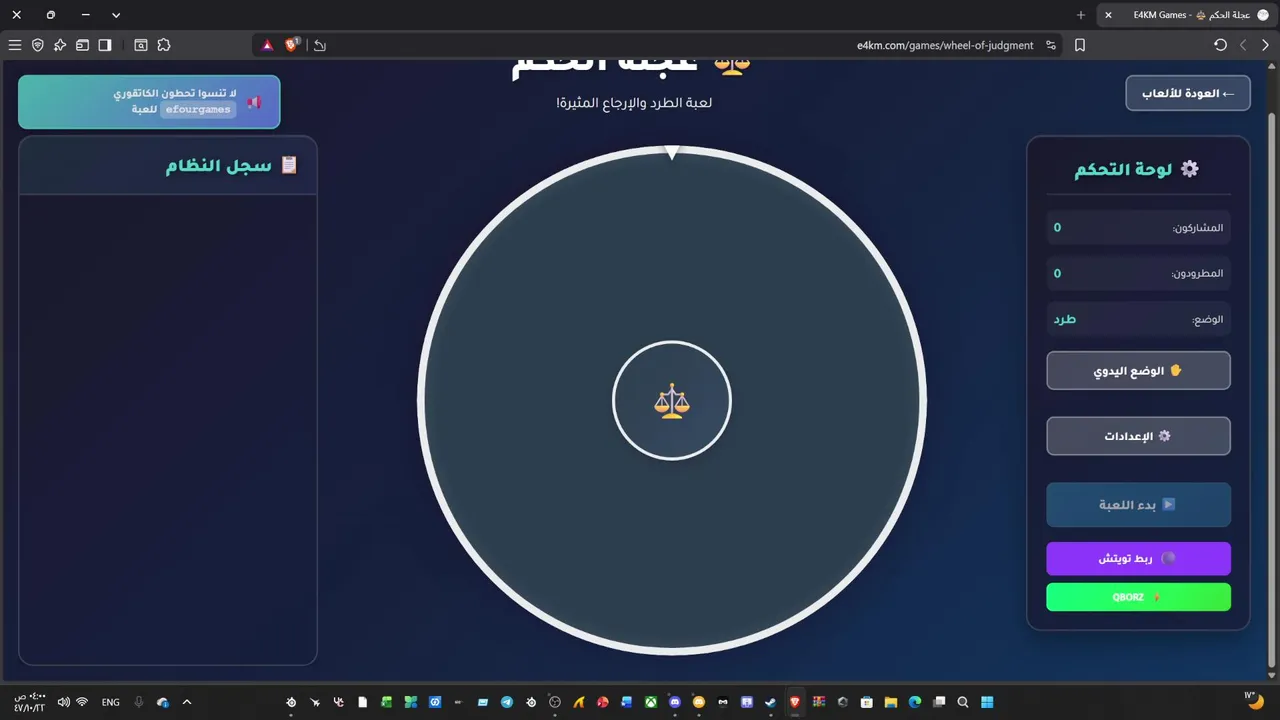Open the Brave Wallet icon in toolbar

(82, 45)
